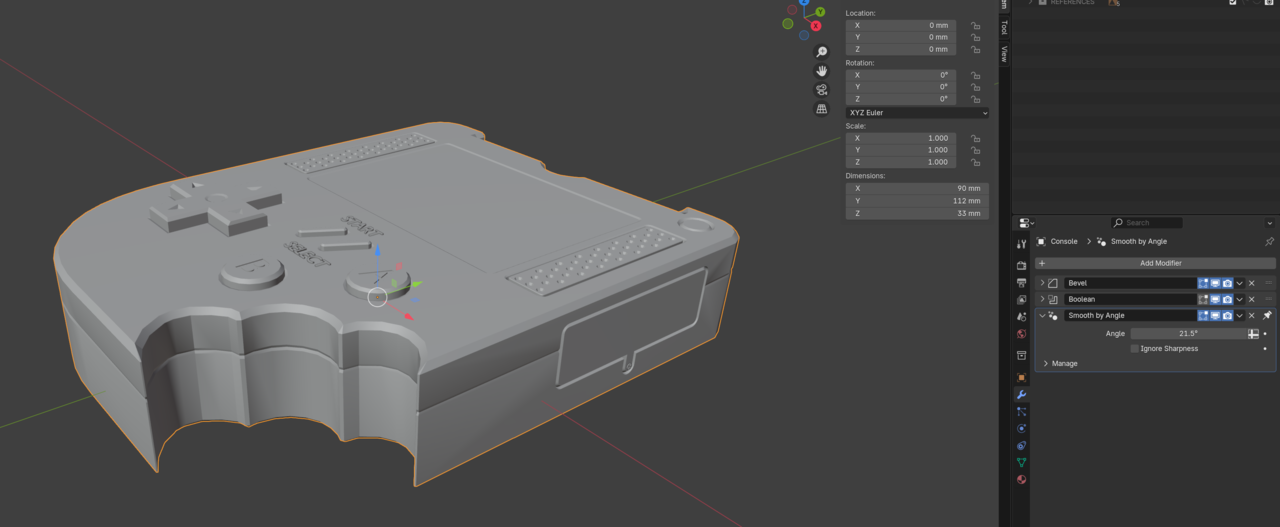Click the red X axis gizmo ball
This screenshot has height=527, width=1280.
[x=816, y=25]
